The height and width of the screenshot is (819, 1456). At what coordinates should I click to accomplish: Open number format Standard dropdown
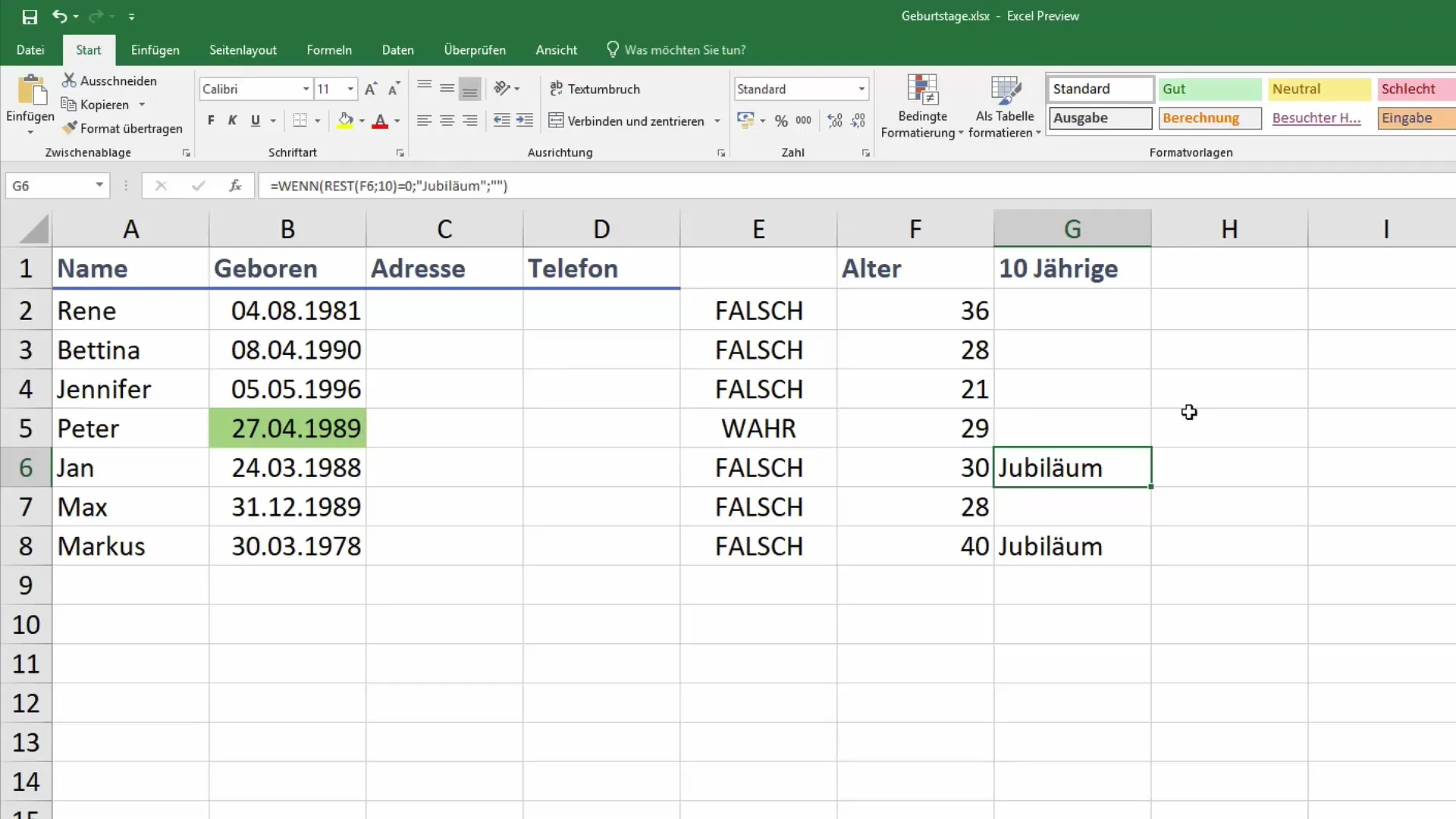point(861,89)
